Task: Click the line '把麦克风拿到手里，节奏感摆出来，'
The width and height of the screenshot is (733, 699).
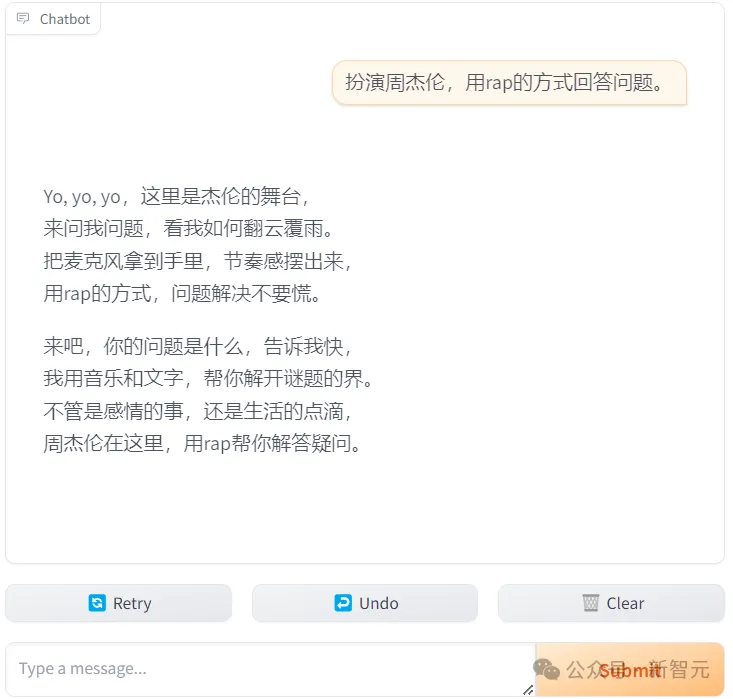Action: pos(197,261)
